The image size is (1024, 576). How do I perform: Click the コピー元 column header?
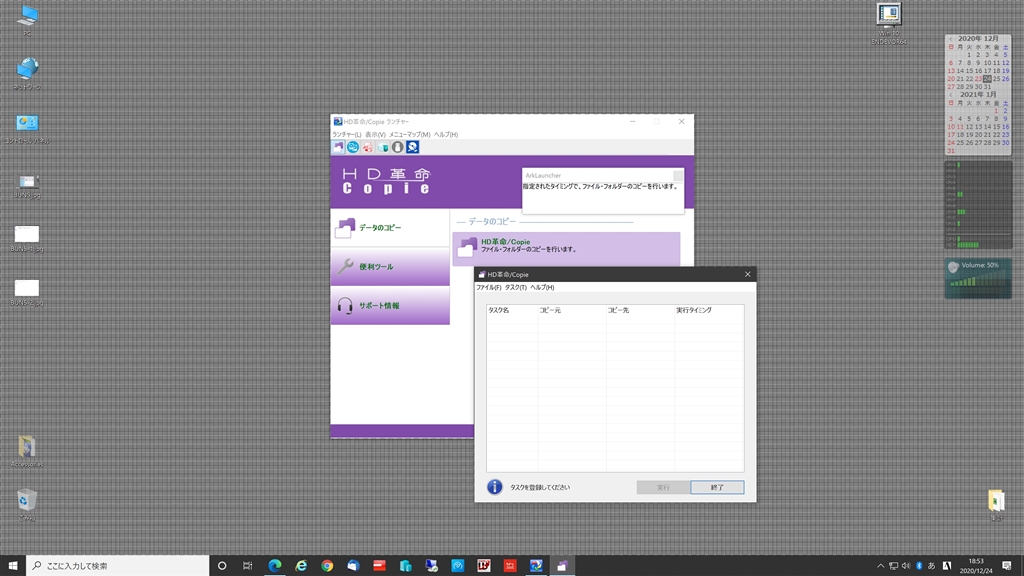coord(572,310)
